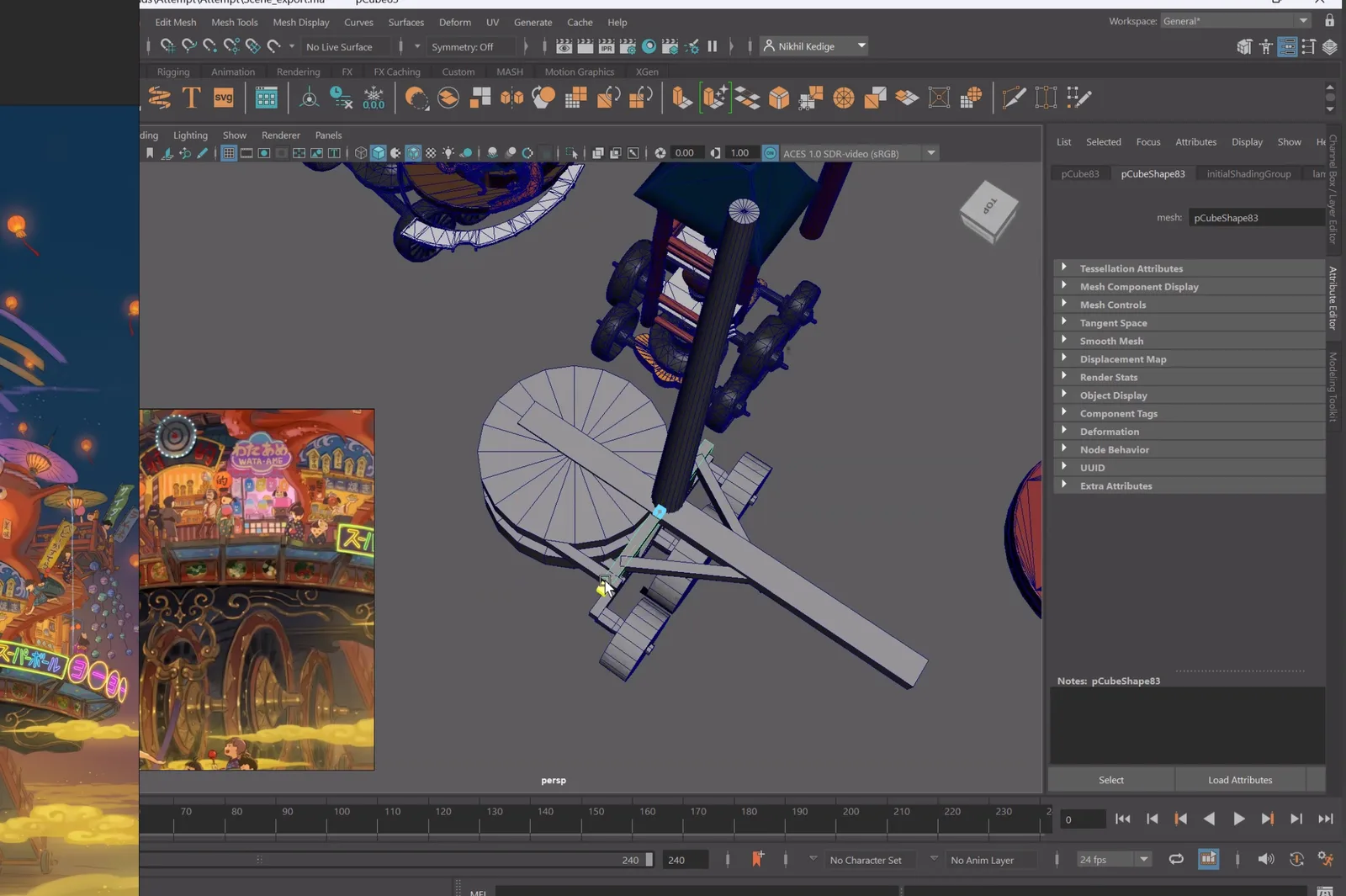1346x896 pixels.
Task: Click the Extrude shelf icon
Action: (x=681, y=98)
